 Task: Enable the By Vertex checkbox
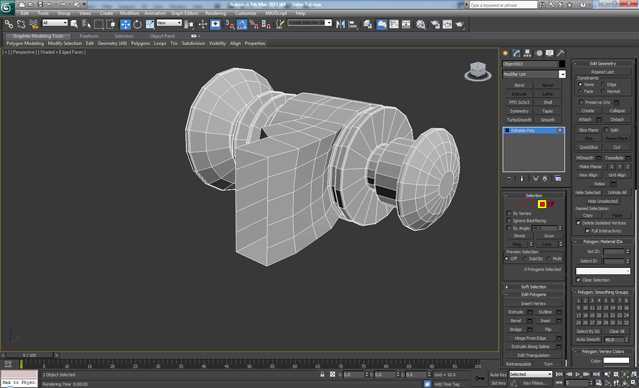tap(509, 213)
